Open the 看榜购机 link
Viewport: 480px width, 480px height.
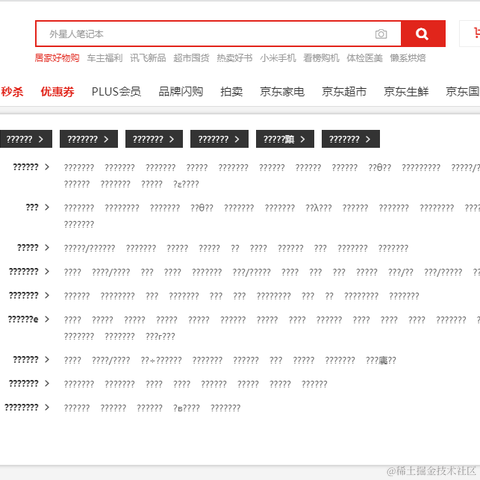321,58
